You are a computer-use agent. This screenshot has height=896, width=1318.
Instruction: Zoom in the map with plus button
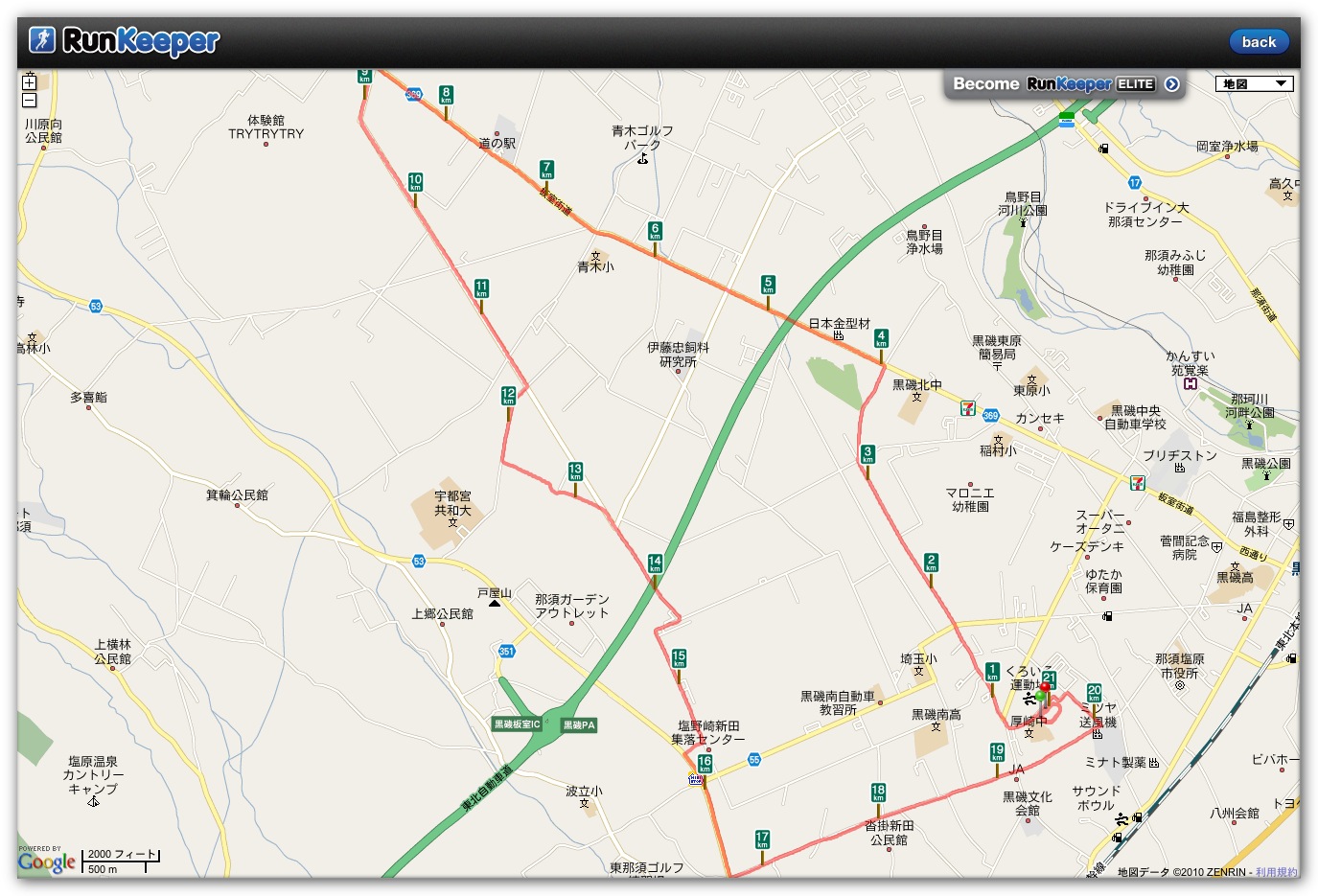point(29,83)
